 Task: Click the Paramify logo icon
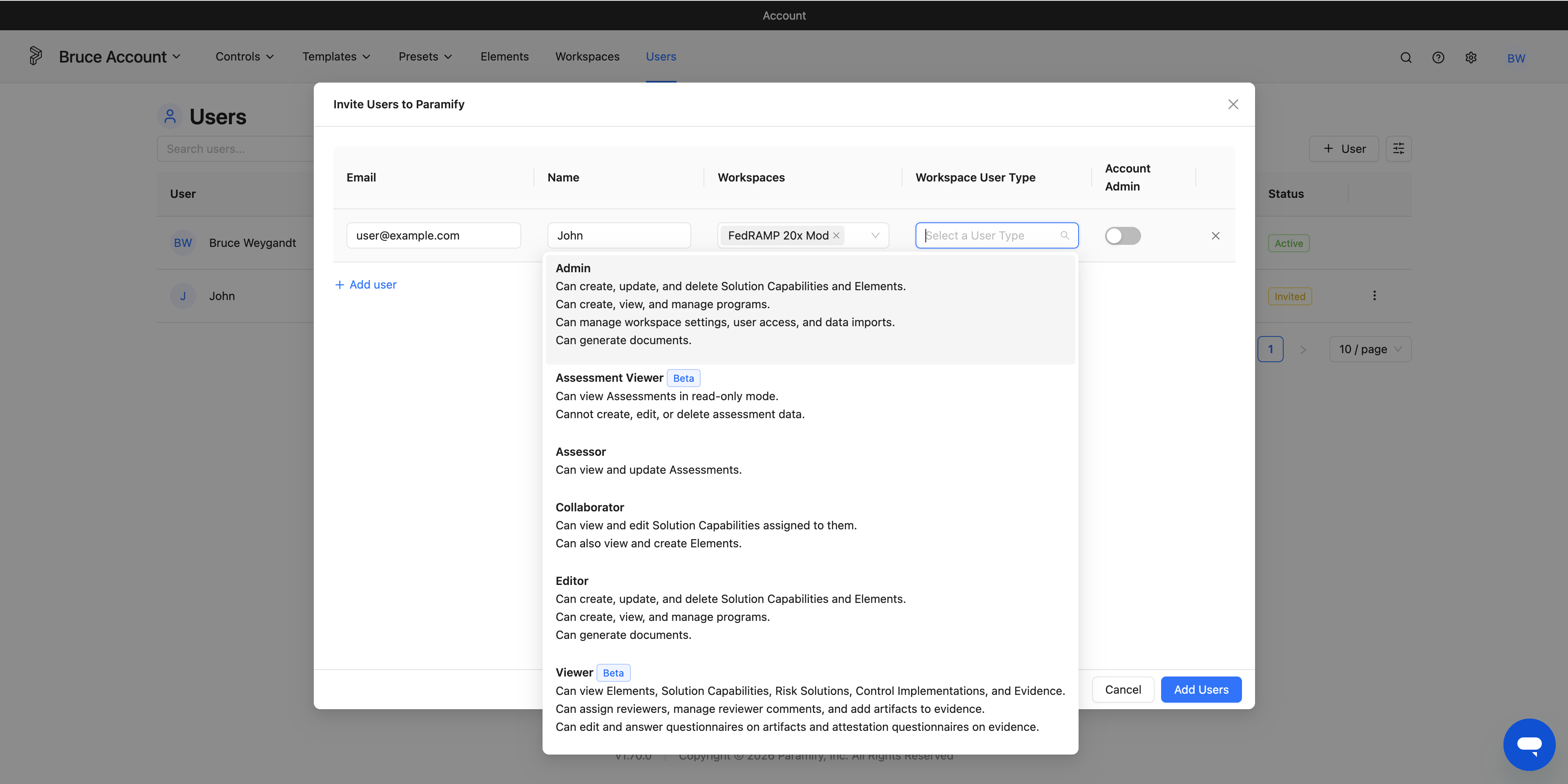point(36,56)
